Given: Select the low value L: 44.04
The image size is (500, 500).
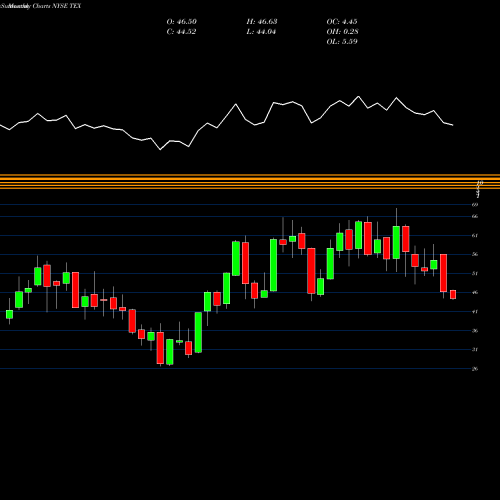Looking at the screenshot, I should pos(261,32).
